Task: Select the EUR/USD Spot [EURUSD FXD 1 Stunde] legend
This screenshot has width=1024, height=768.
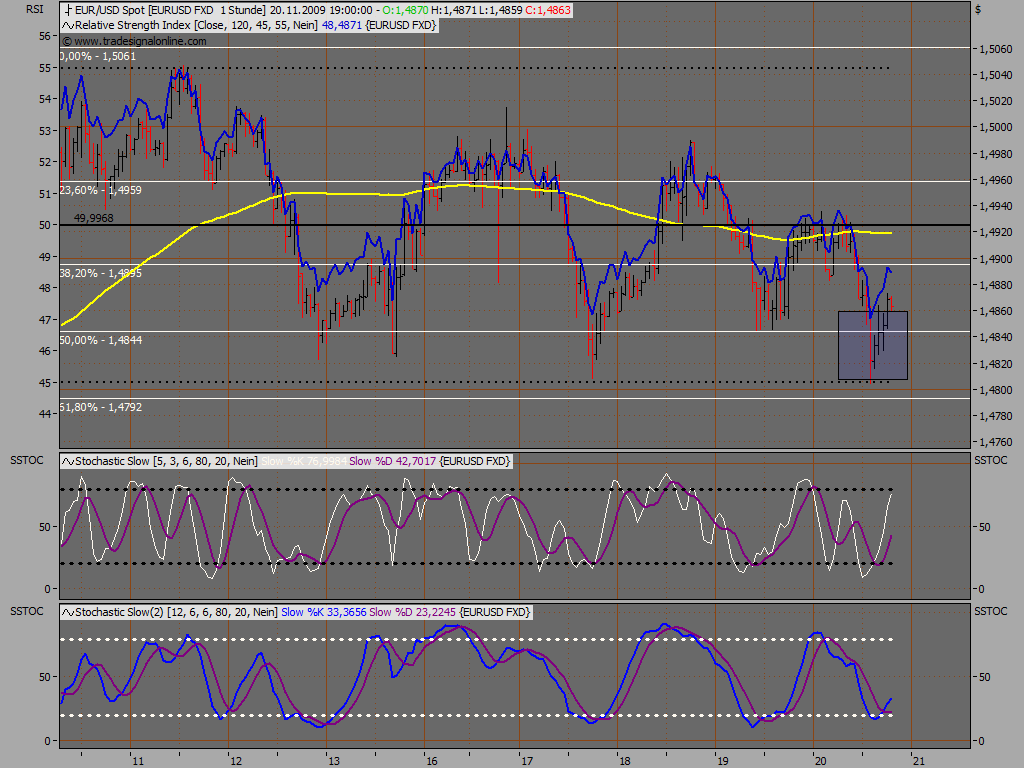Action: pos(170,10)
